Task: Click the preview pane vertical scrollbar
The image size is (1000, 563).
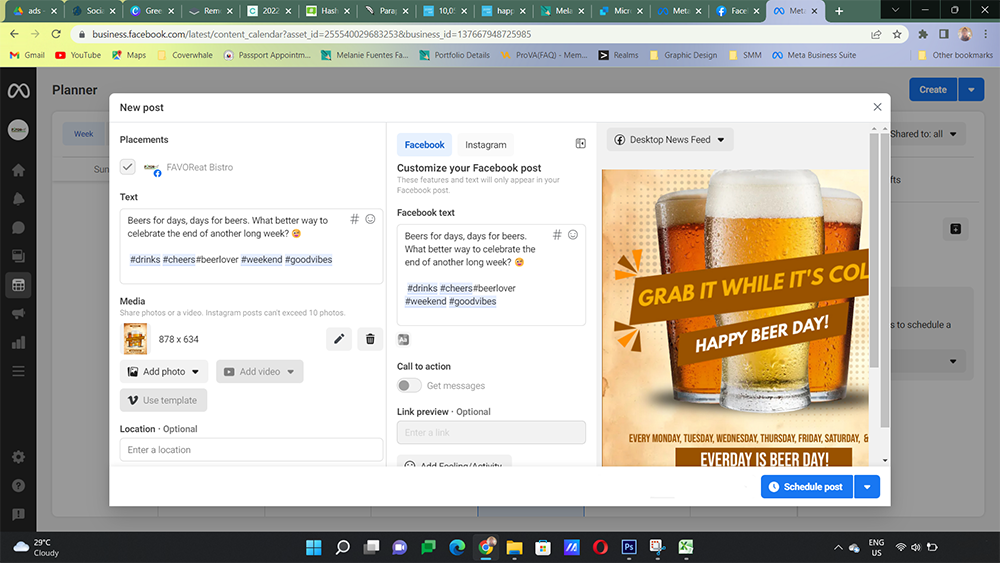Action: (x=874, y=250)
